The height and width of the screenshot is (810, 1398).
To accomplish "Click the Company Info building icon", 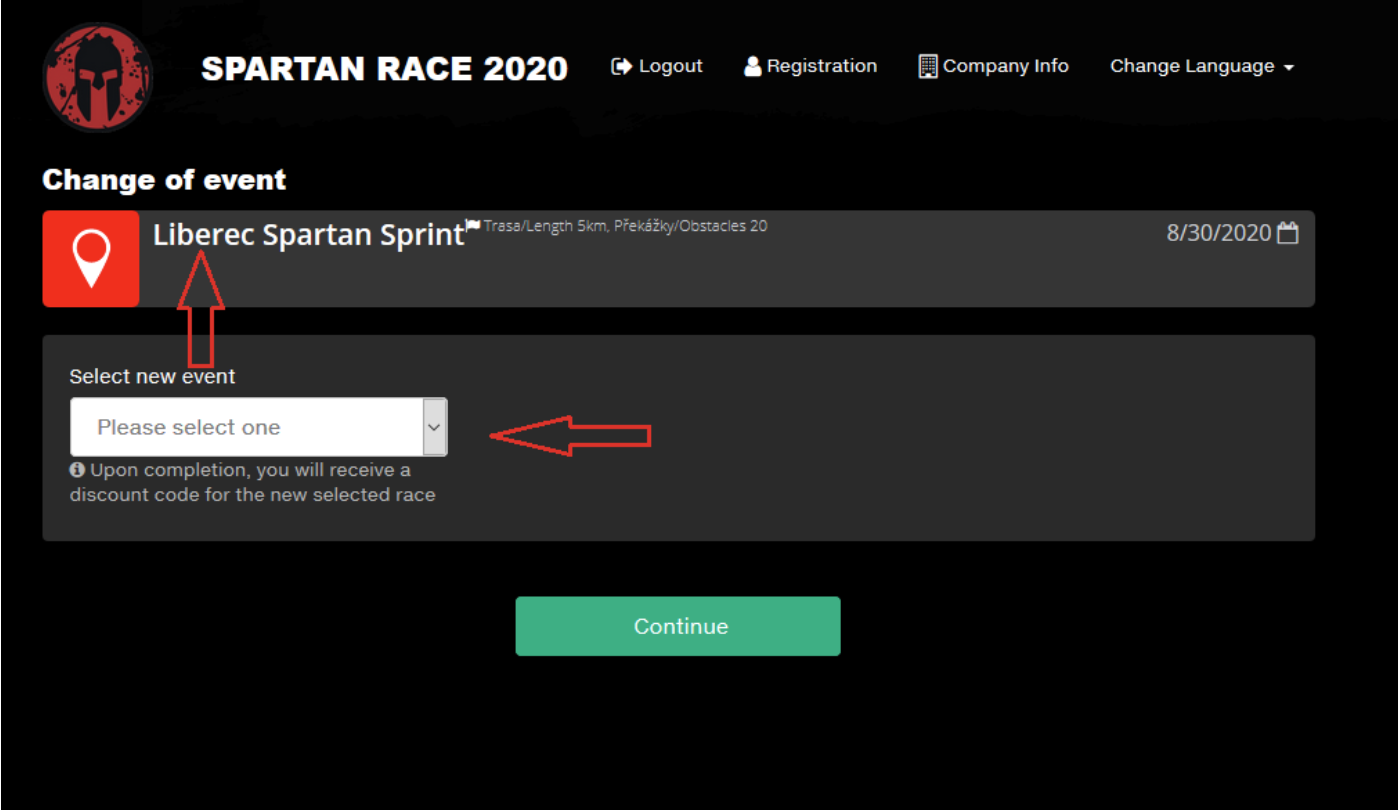I will tap(928, 66).
